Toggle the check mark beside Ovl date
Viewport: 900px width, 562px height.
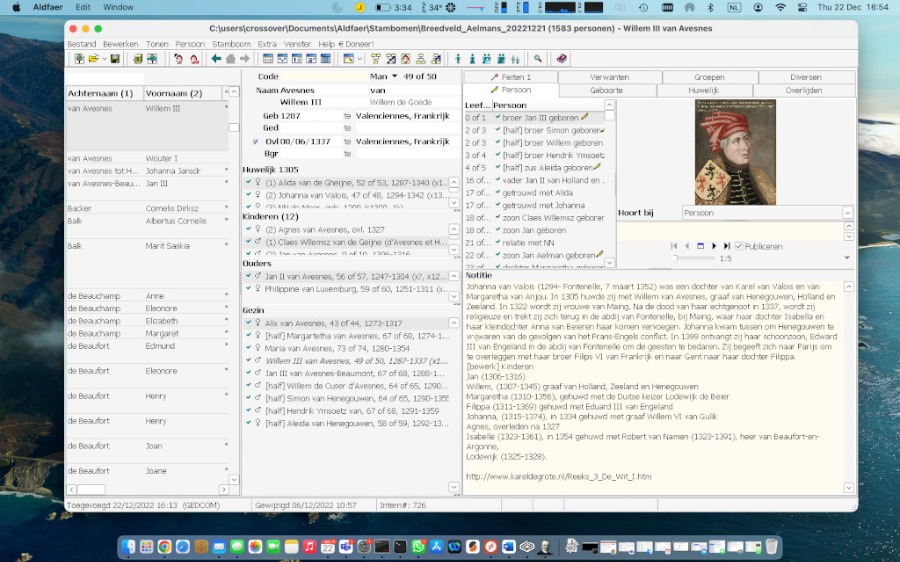[x=256, y=142]
